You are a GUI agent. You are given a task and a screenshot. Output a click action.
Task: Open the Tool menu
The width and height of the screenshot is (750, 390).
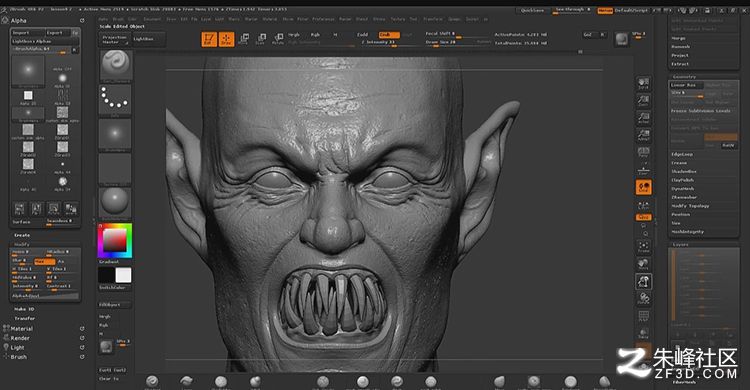click(413, 19)
